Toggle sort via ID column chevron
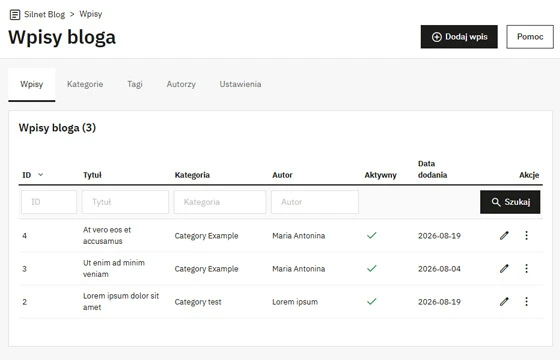Image resolution: width=560 pixels, height=360 pixels. (41, 175)
